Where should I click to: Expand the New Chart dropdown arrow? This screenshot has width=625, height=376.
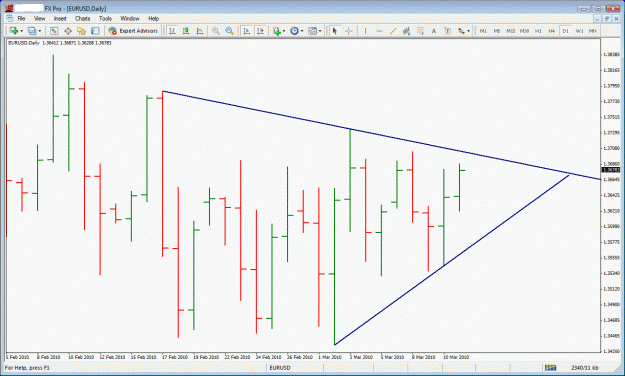click(x=22, y=31)
